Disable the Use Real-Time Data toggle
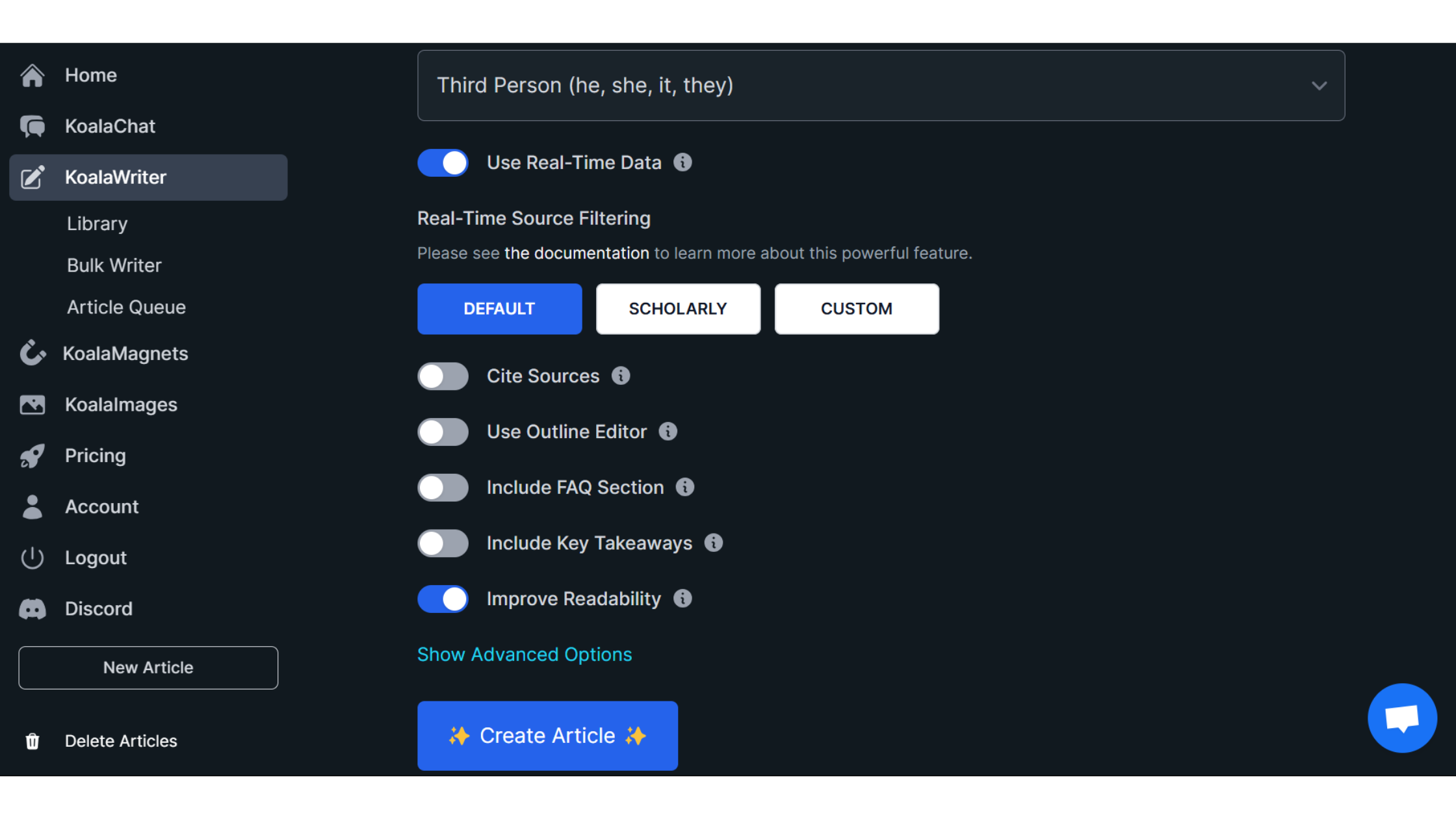This screenshot has width=1456, height=819. (x=443, y=162)
